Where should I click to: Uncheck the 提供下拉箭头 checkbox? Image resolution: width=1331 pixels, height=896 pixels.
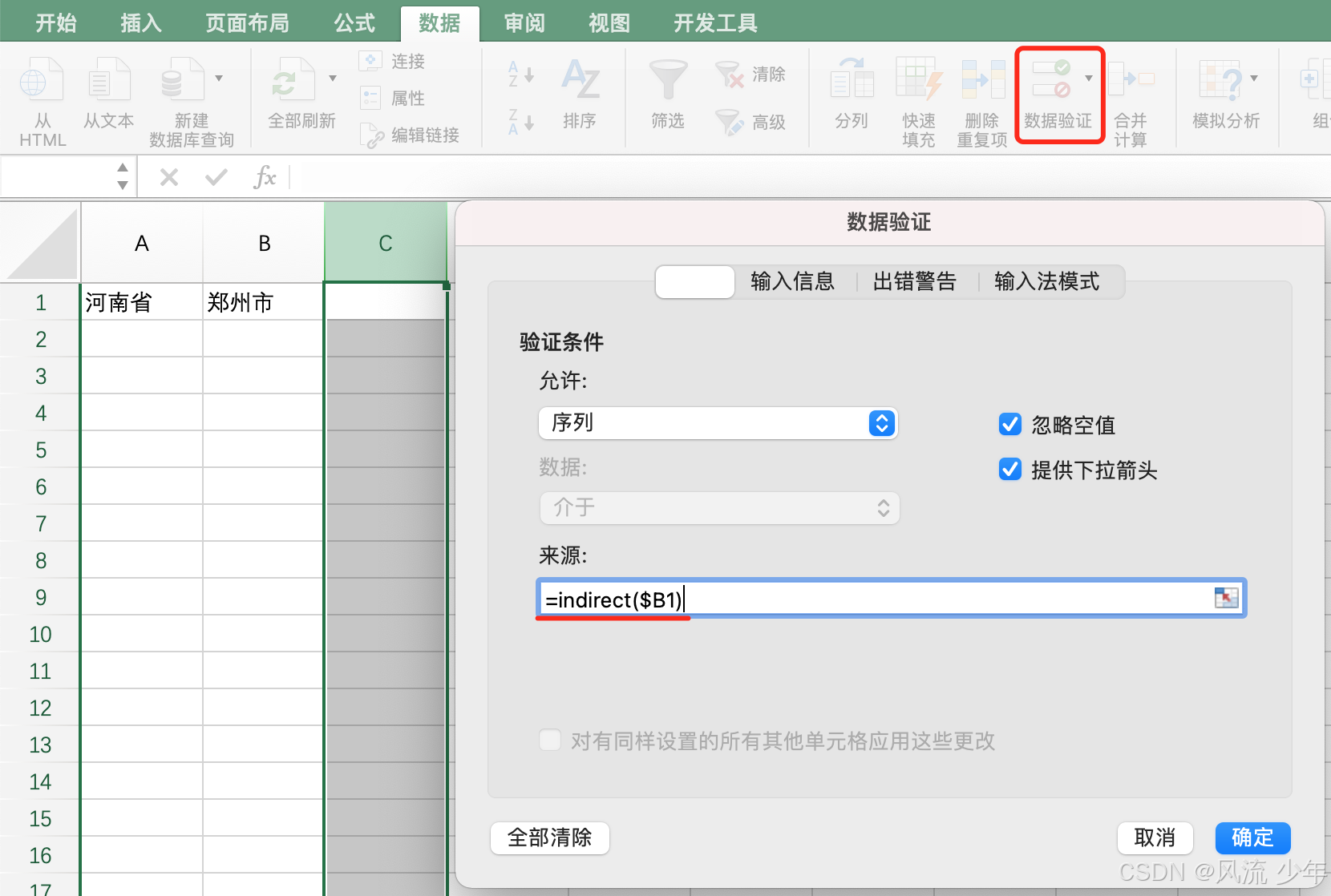1010,469
